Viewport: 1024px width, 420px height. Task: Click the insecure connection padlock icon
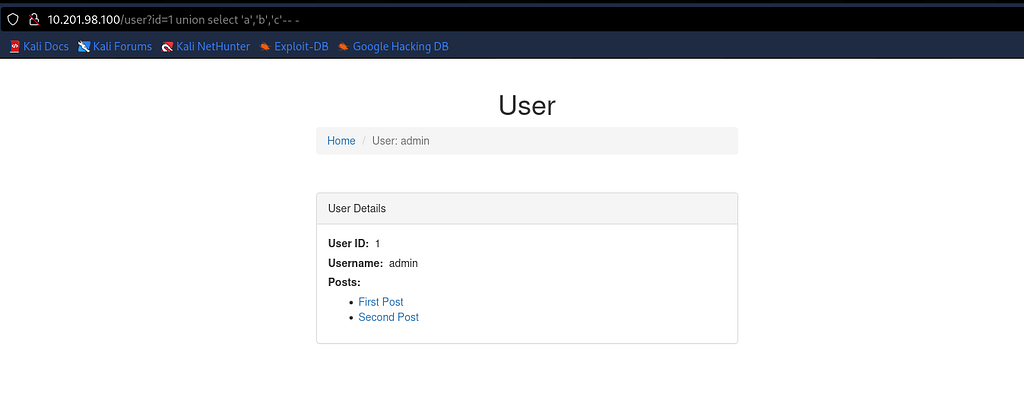click(33, 19)
